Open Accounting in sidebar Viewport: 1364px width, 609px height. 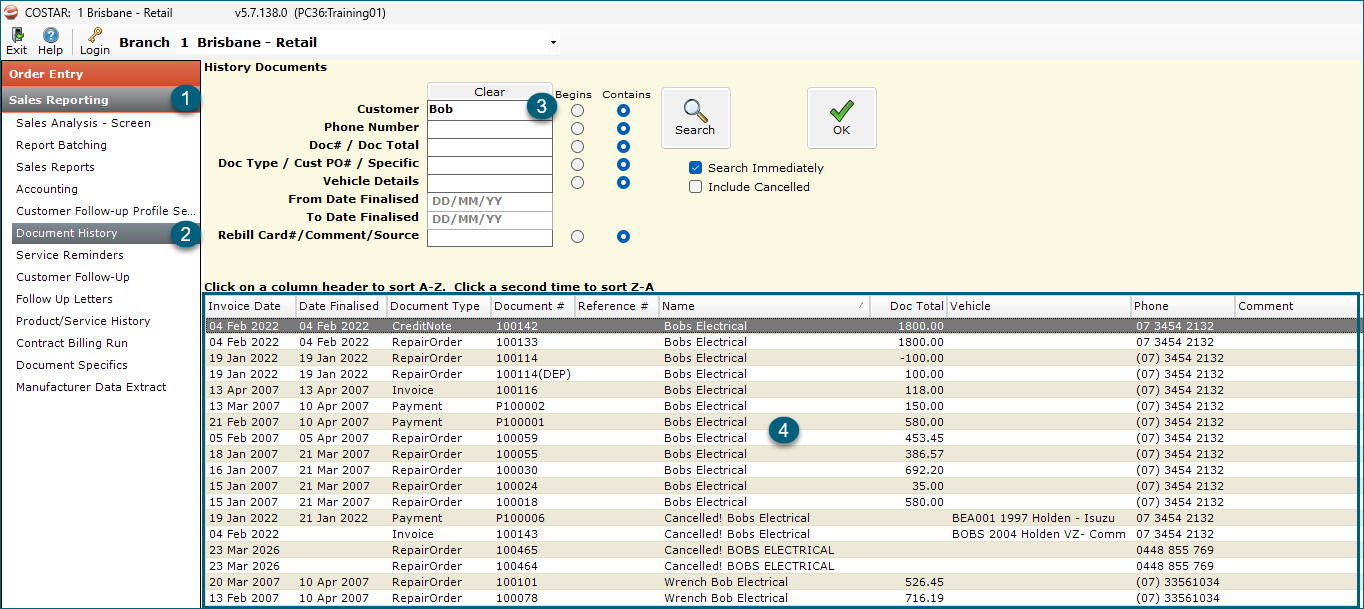47,189
